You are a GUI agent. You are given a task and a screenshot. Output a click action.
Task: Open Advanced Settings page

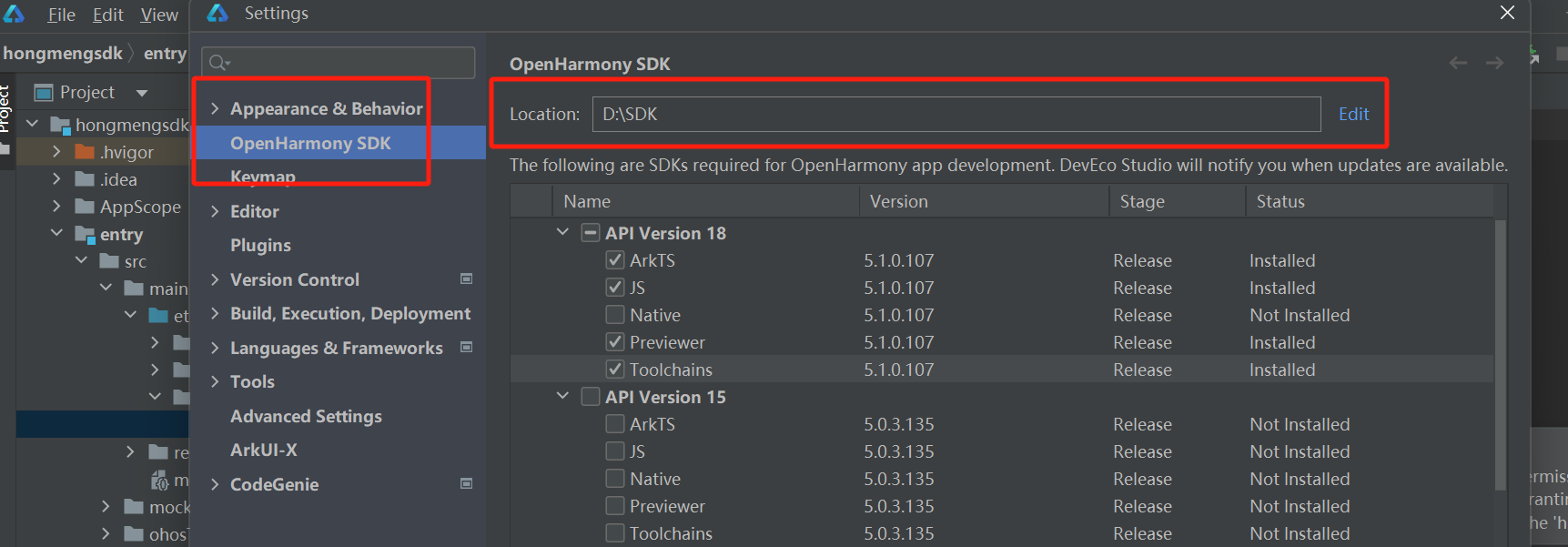306,416
